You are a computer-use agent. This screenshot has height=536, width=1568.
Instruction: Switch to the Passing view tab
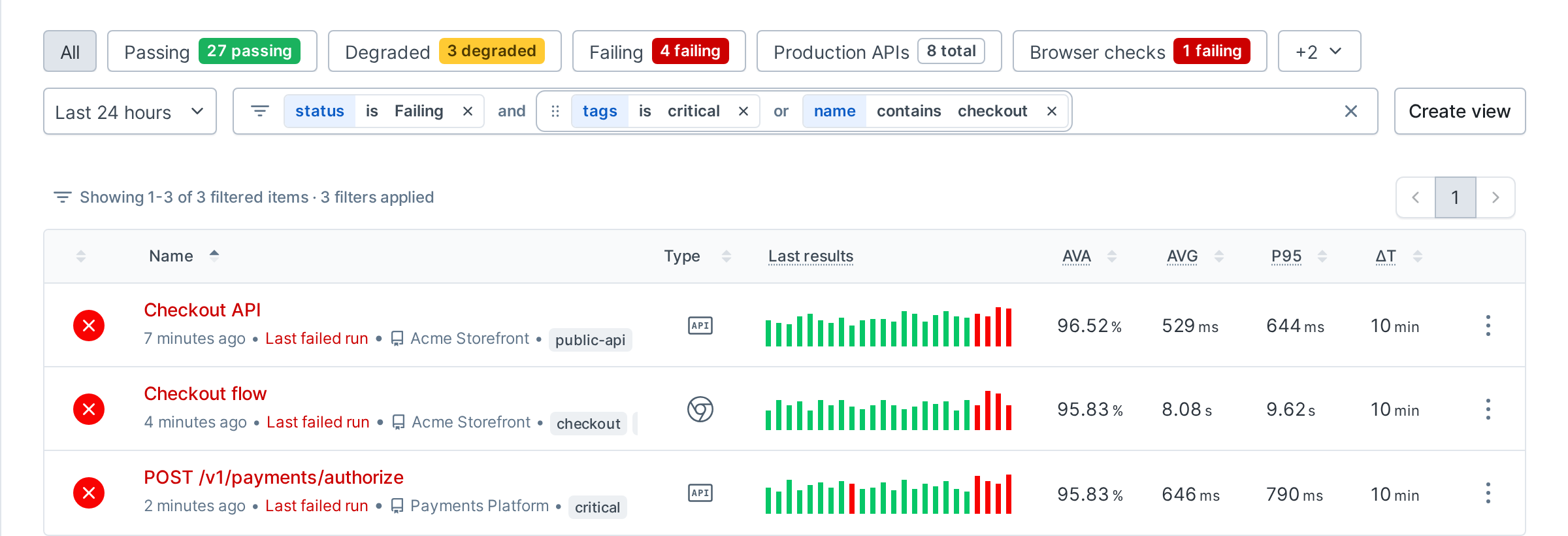coord(212,51)
